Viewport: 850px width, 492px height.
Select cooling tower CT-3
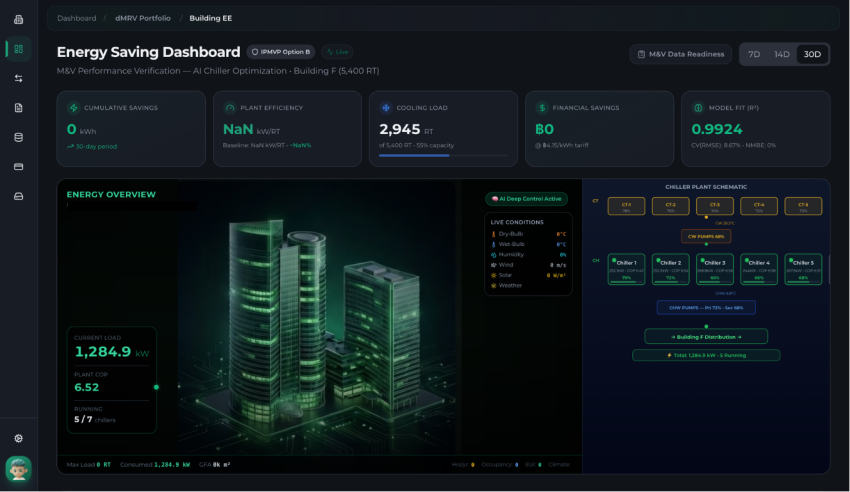[714, 206]
